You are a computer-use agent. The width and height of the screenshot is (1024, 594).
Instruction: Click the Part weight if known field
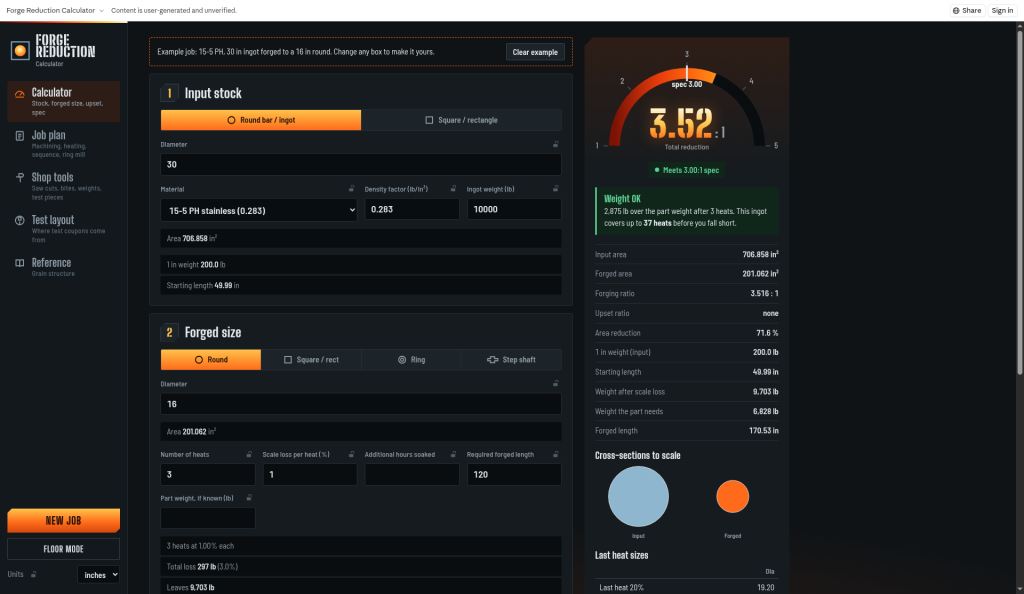208,518
